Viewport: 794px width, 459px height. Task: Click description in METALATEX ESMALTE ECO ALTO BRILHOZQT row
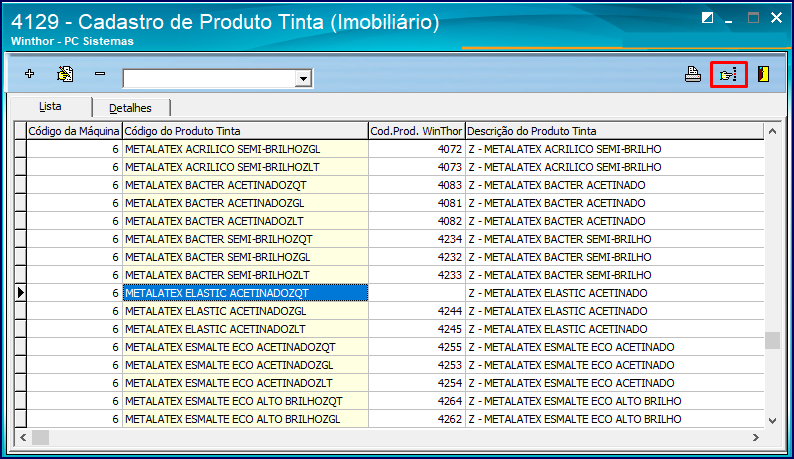click(x=614, y=401)
